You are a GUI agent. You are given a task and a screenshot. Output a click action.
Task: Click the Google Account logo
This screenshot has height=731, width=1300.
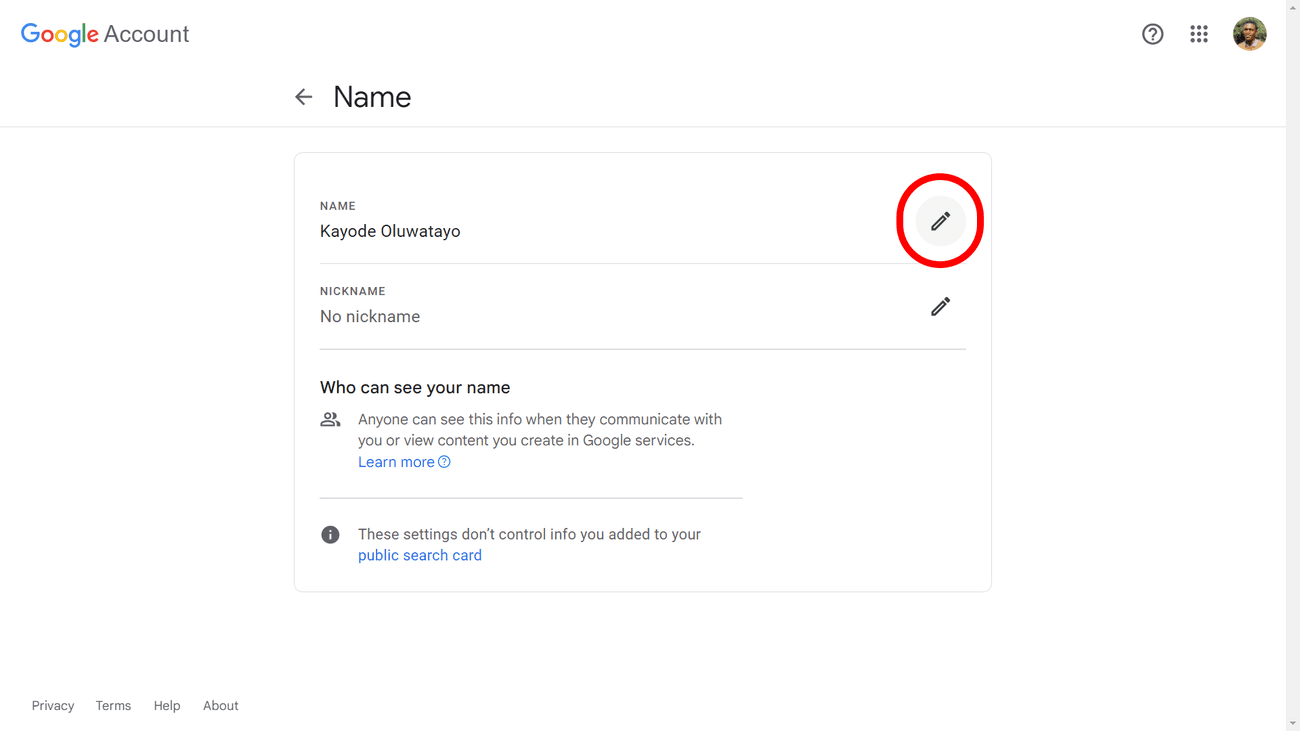coord(104,33)
